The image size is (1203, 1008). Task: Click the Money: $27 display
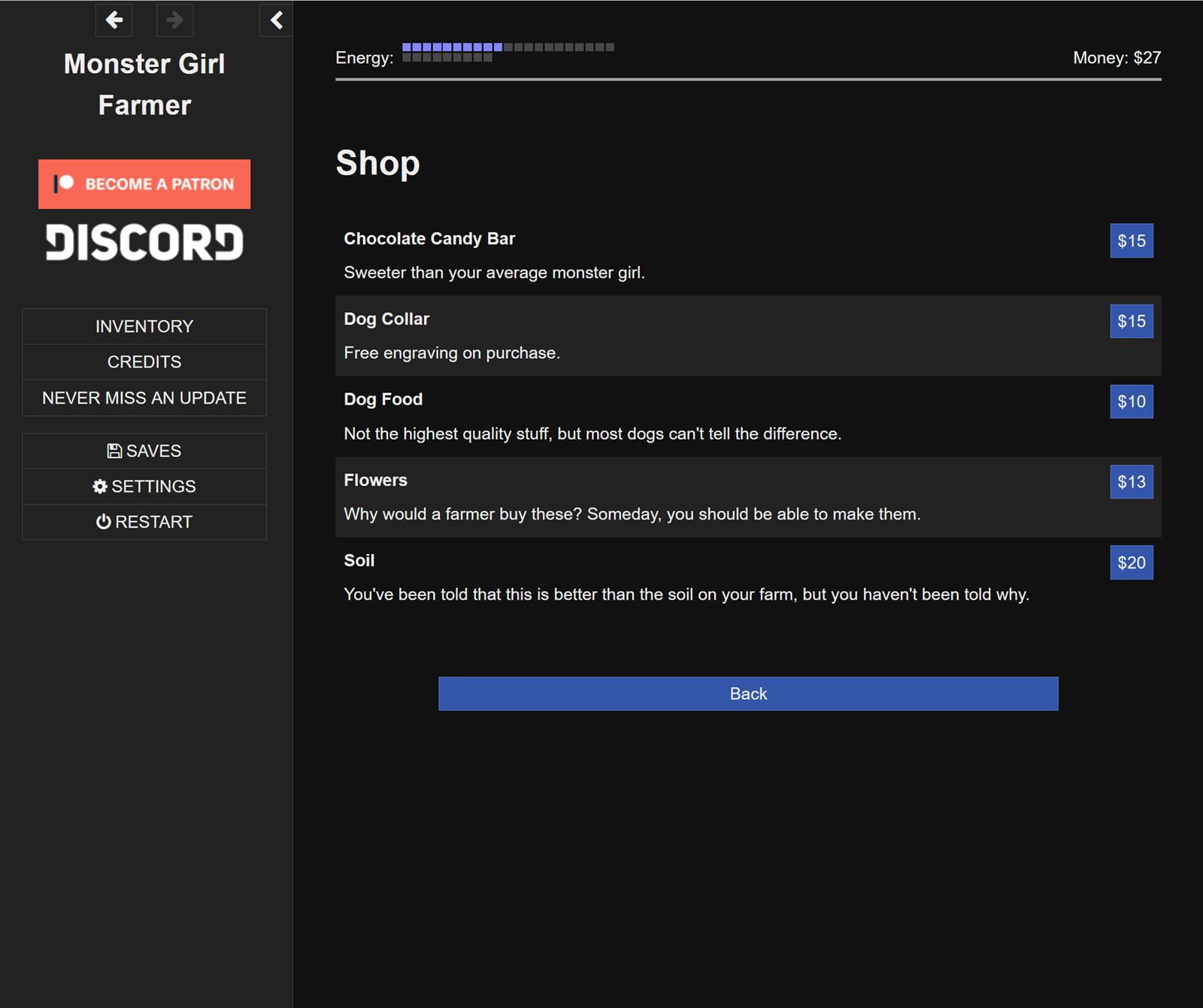(1117, 56)
